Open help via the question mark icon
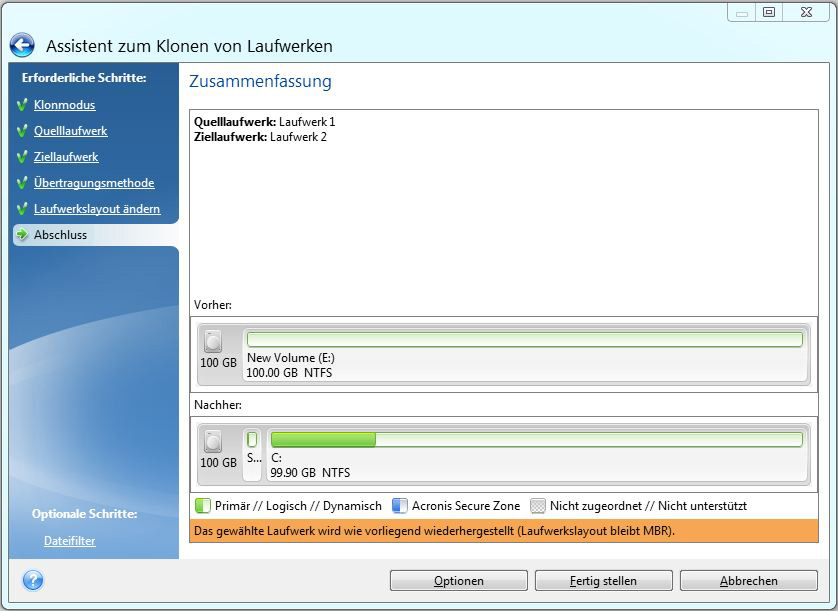The image size is (838, 611). 32,580
